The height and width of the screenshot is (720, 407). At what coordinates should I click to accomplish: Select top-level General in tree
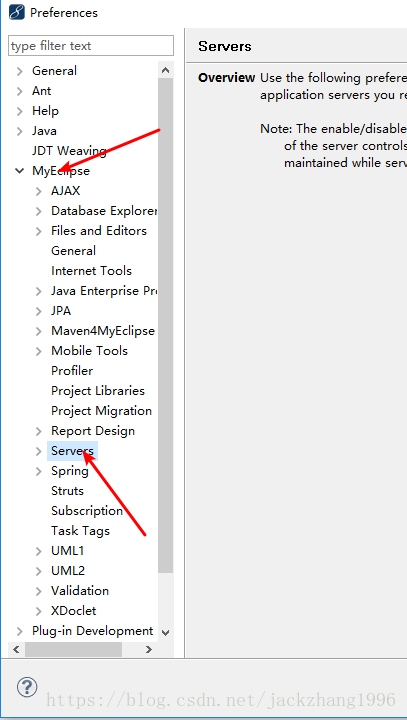click(x=54, y=71)
